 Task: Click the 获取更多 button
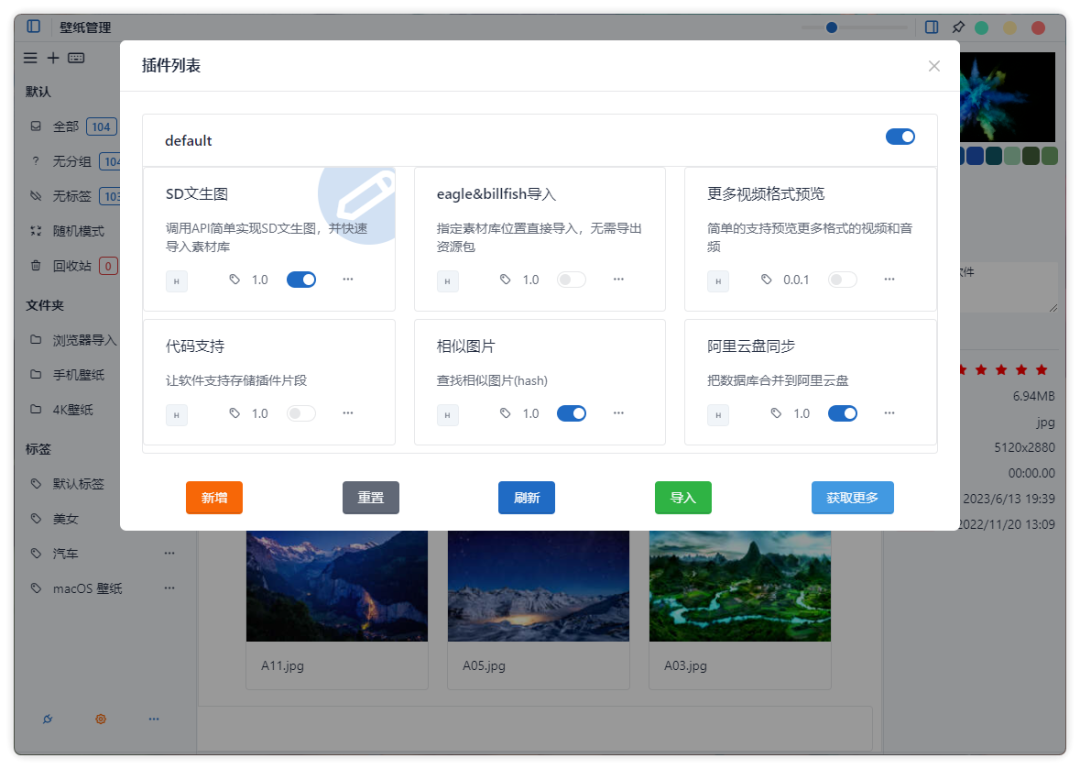pyautogui.click(x=853, y=498)
